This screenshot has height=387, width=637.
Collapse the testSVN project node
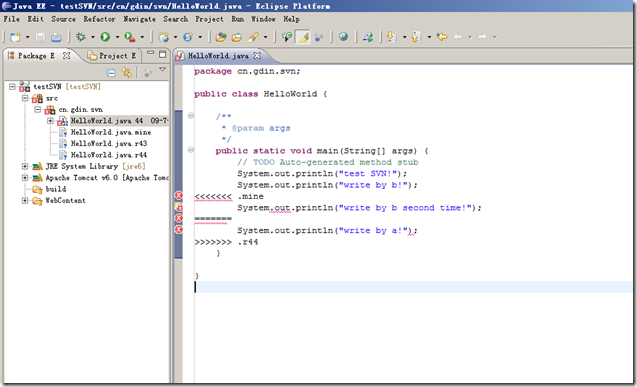click(12, 86)
